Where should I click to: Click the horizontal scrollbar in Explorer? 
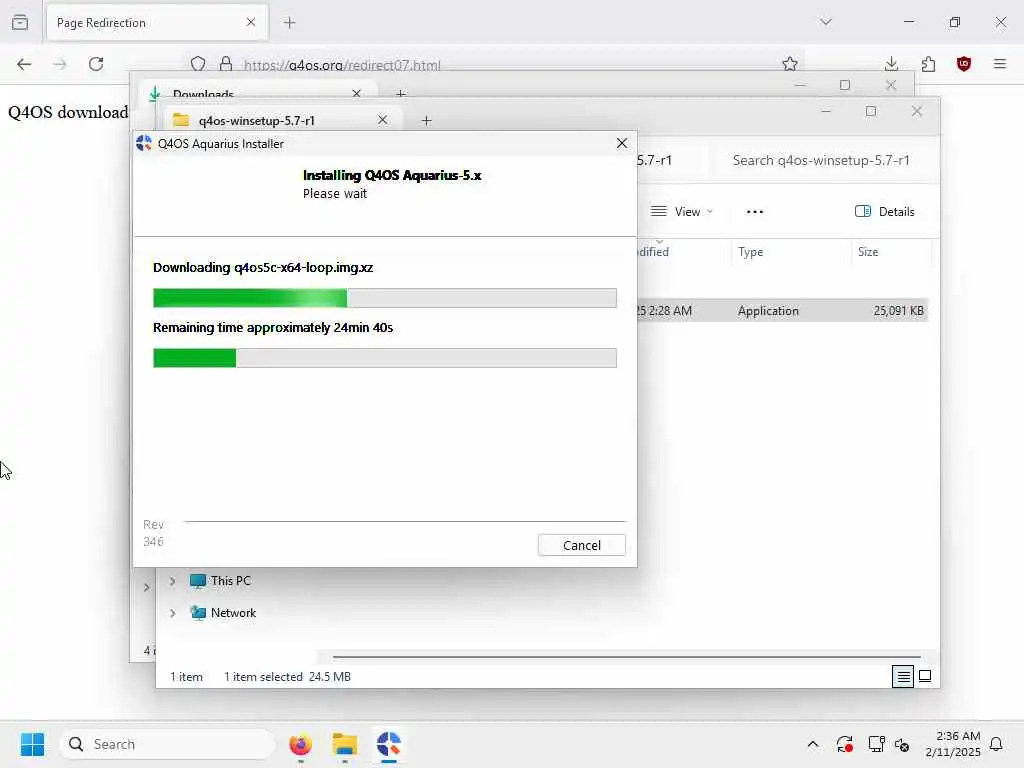(627, 656)
